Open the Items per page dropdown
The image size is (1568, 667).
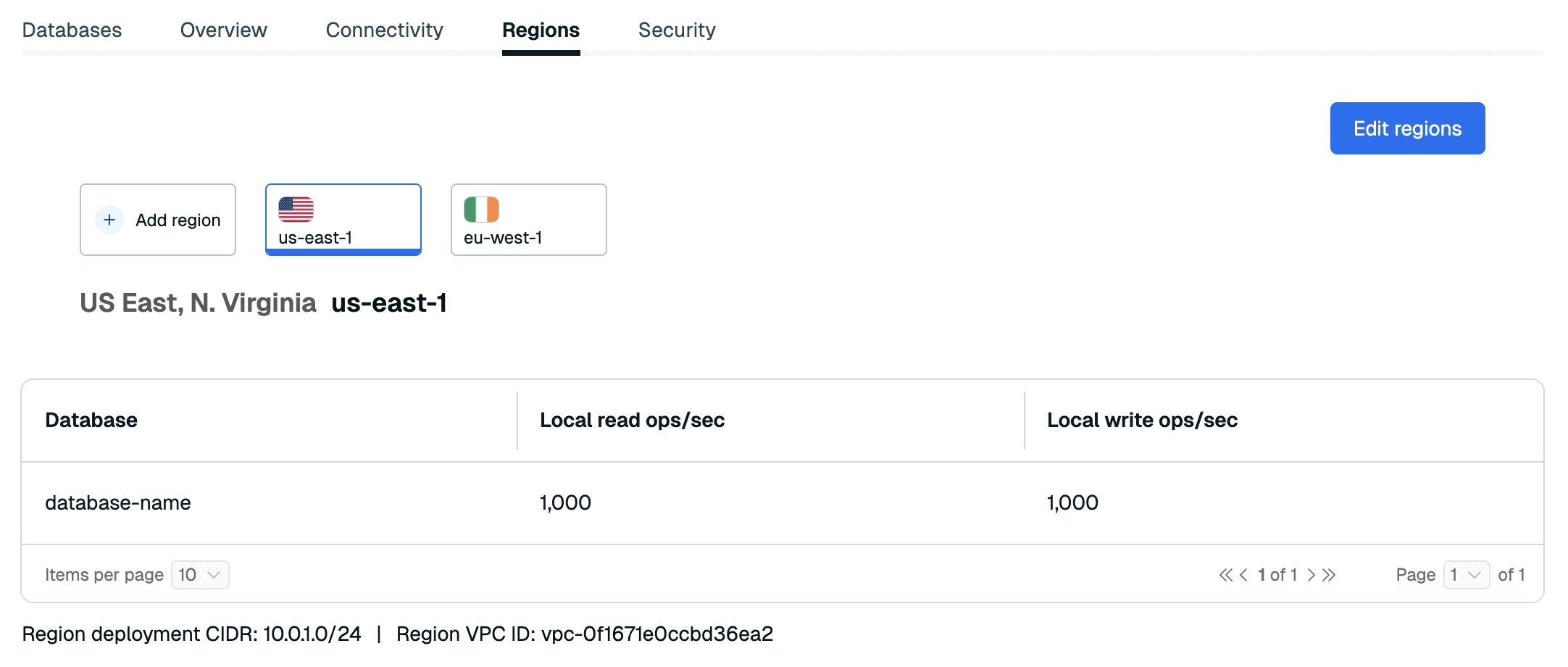pos(200,575)
